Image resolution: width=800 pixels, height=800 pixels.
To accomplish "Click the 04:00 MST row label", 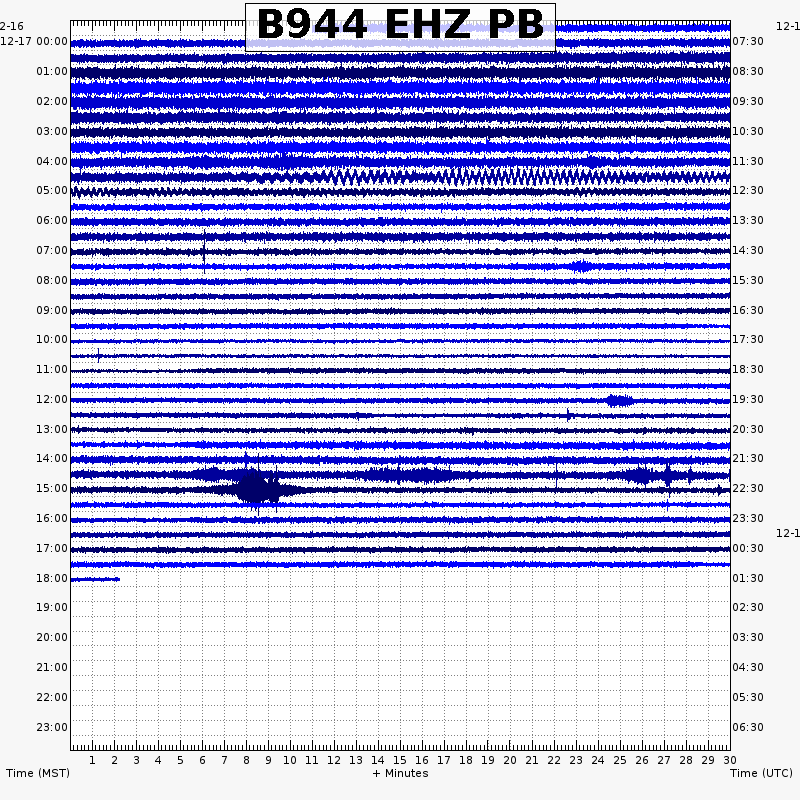I will (52, 161).
